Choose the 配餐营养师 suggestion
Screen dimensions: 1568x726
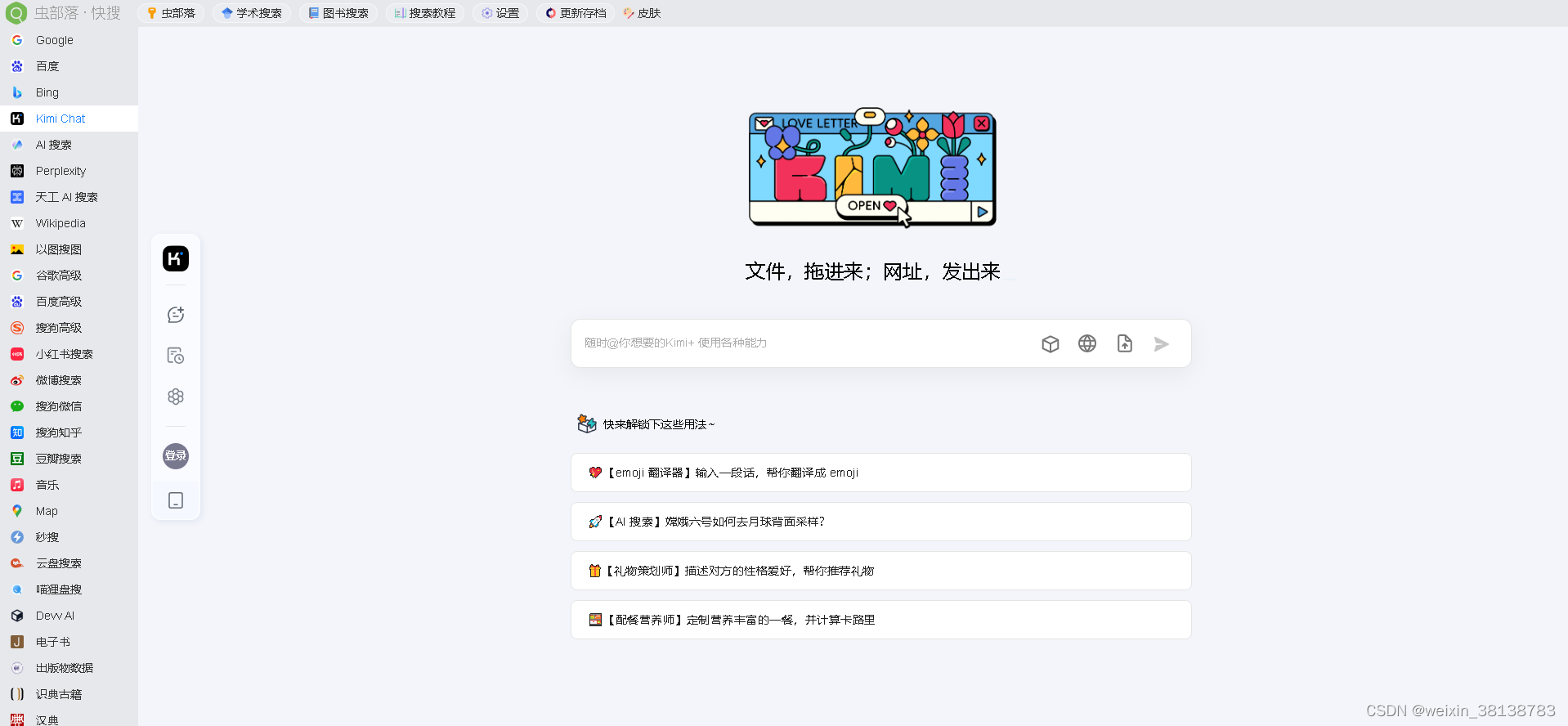point(881,620)
